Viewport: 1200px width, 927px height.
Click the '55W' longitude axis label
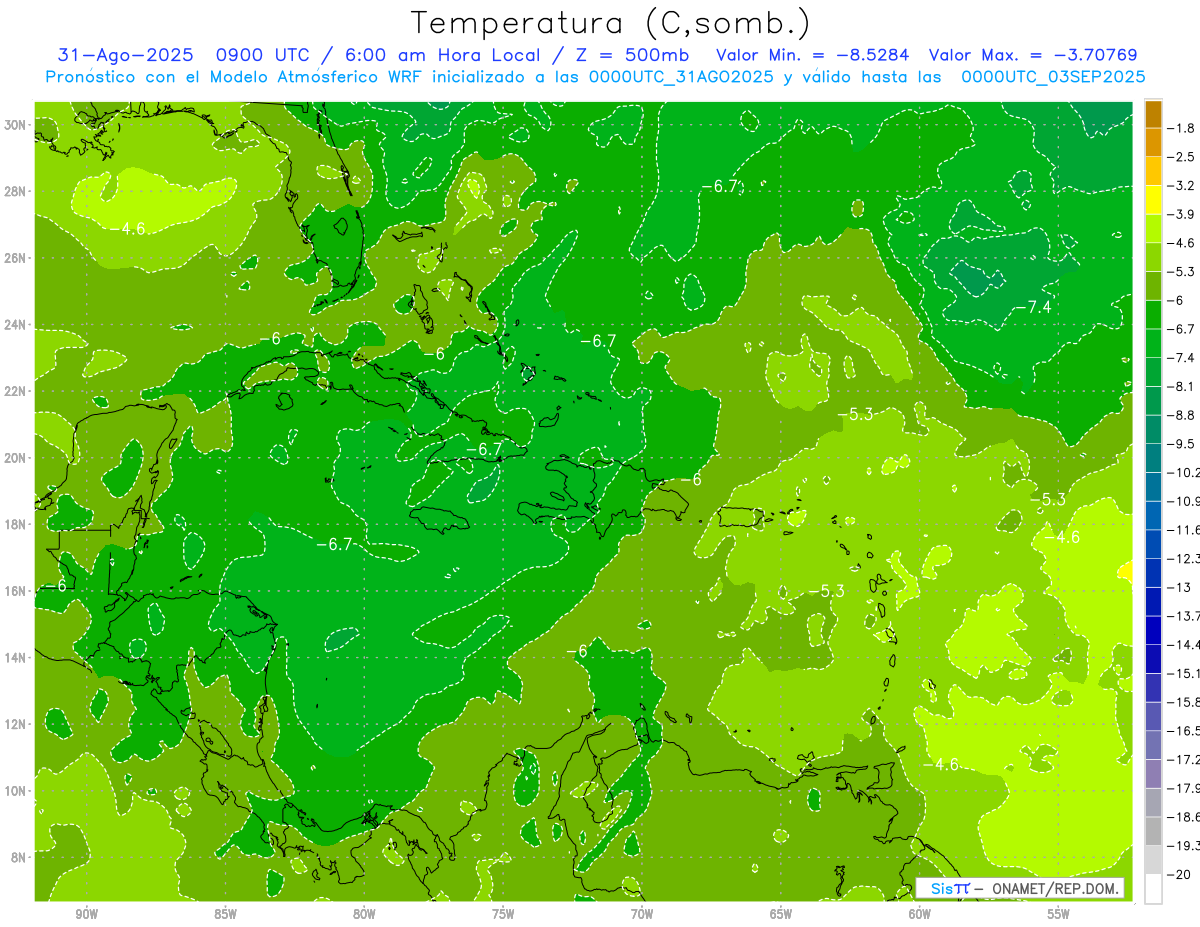click(x=1059, y=914)
